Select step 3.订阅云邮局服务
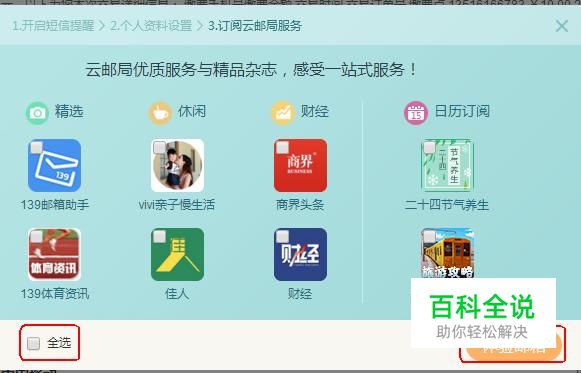581x373 pixels. click(255, 26)
